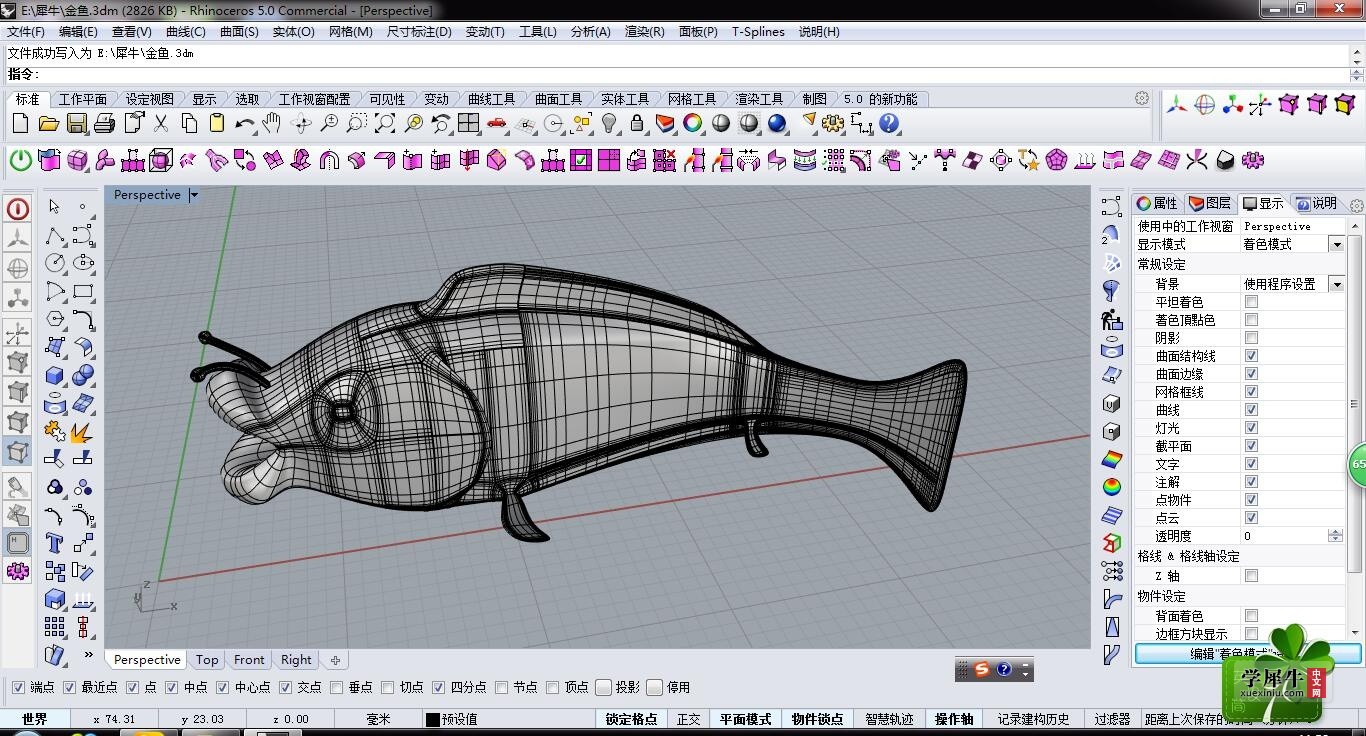Select the Pan hand tool
The width and height of the screenshot is (1366, 736).
point(272,123)
